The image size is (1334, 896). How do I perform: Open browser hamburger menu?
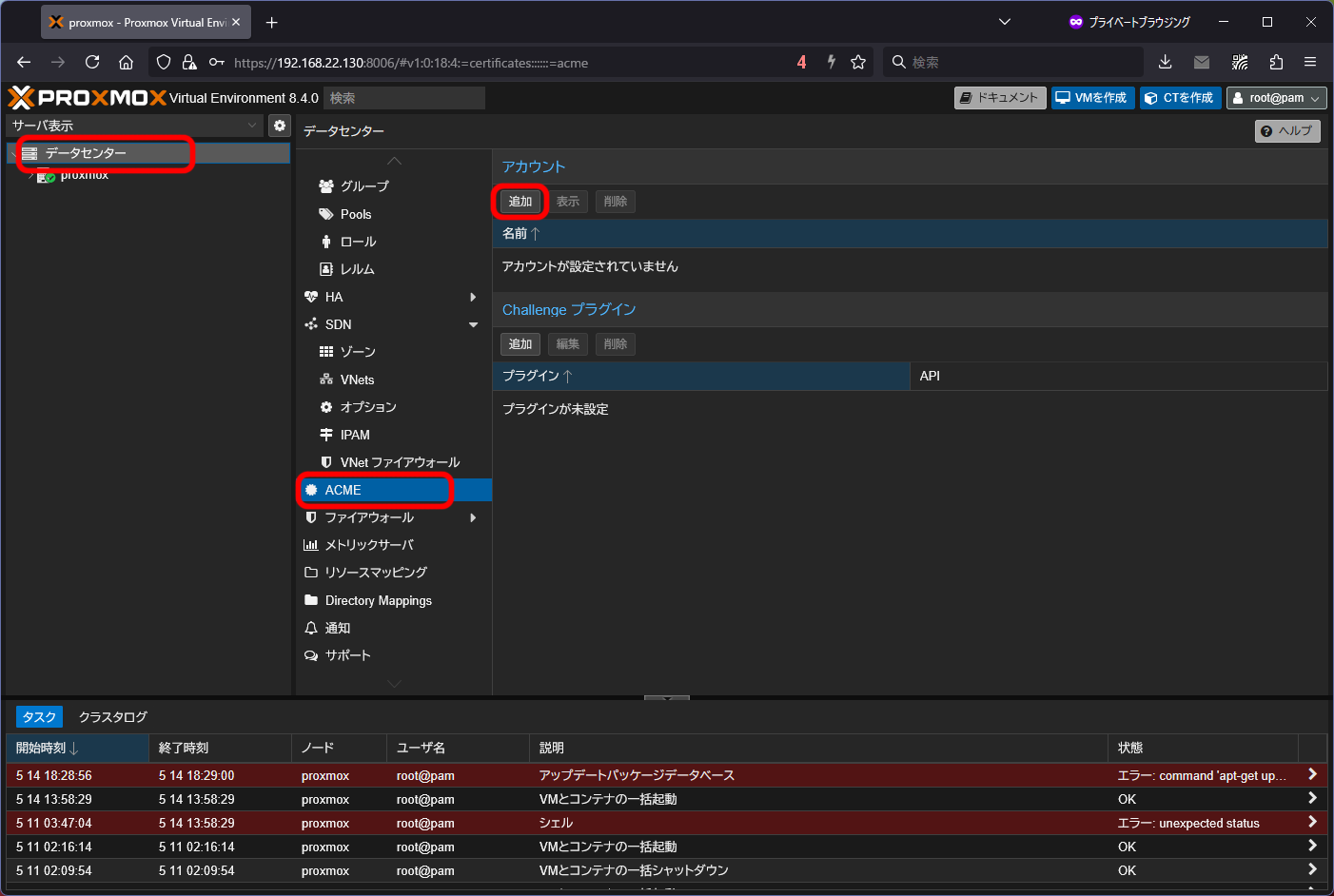click(x=1310, y=62)
